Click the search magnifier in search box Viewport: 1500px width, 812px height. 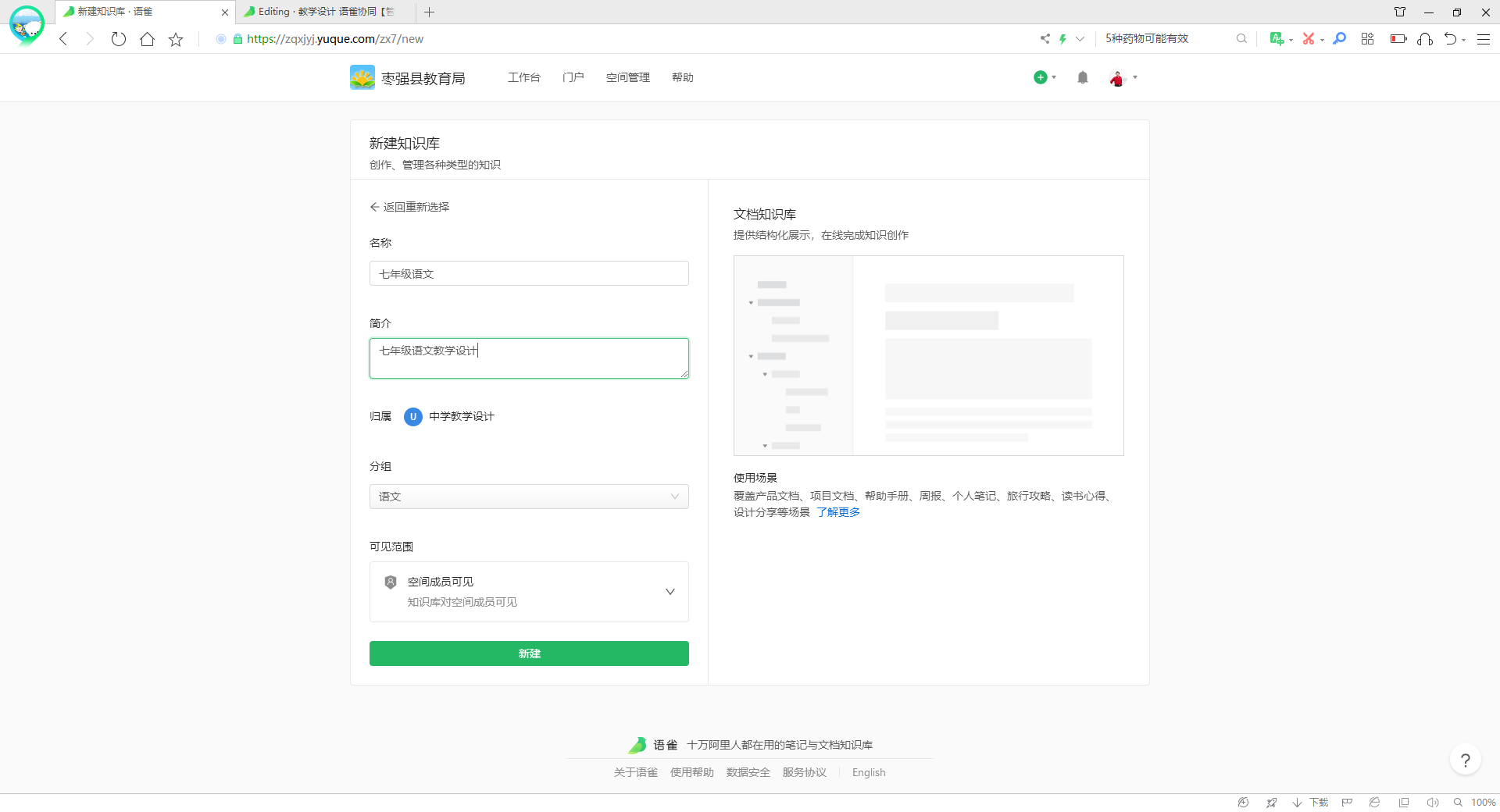pos(1241,38)
